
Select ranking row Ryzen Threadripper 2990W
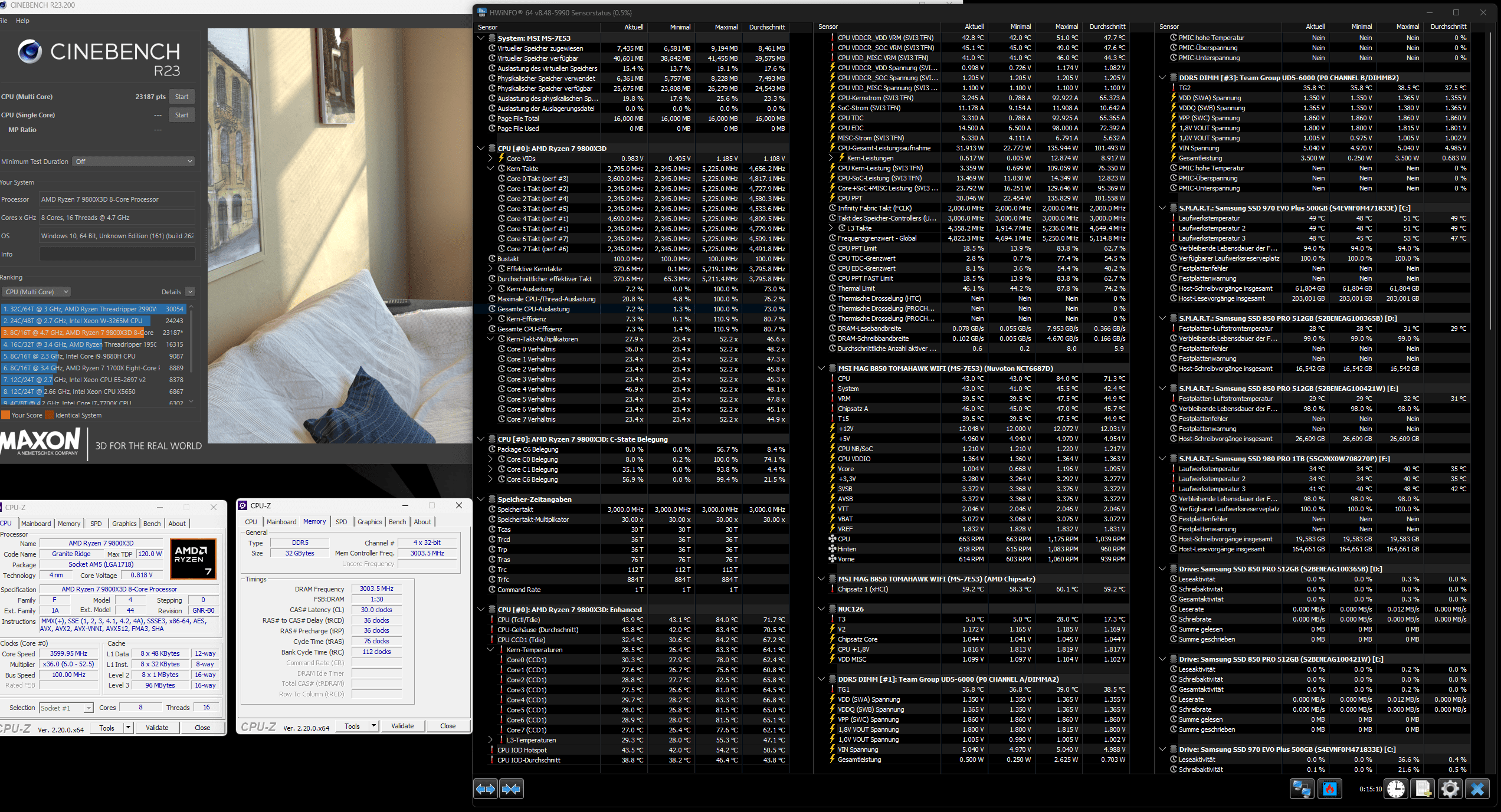(x=93, y=309)
